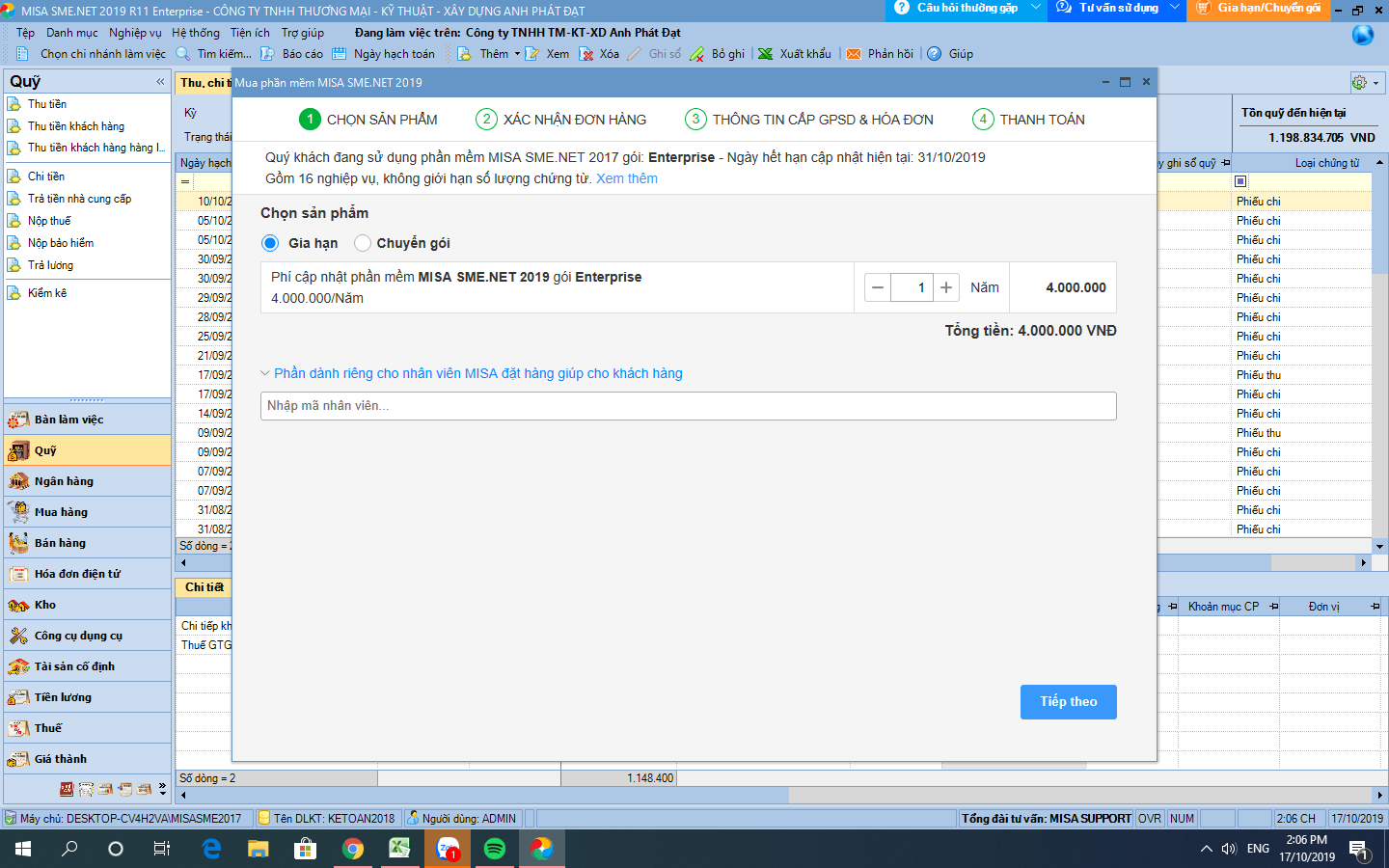Pin the Khoản mục CP column
Viewport: 1389px width, 868px height.
tap(1274, 607)
